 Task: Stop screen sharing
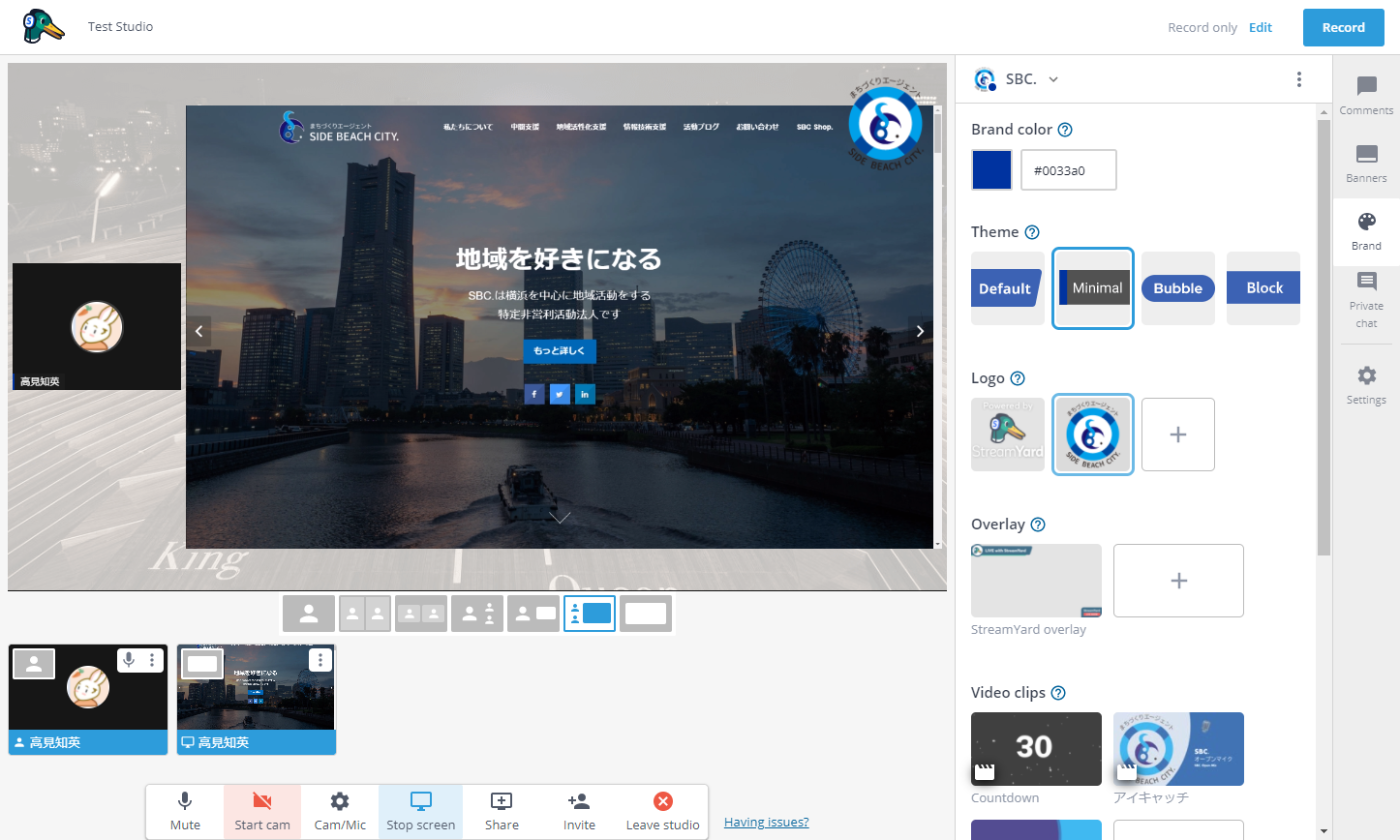tap(421, 811)
